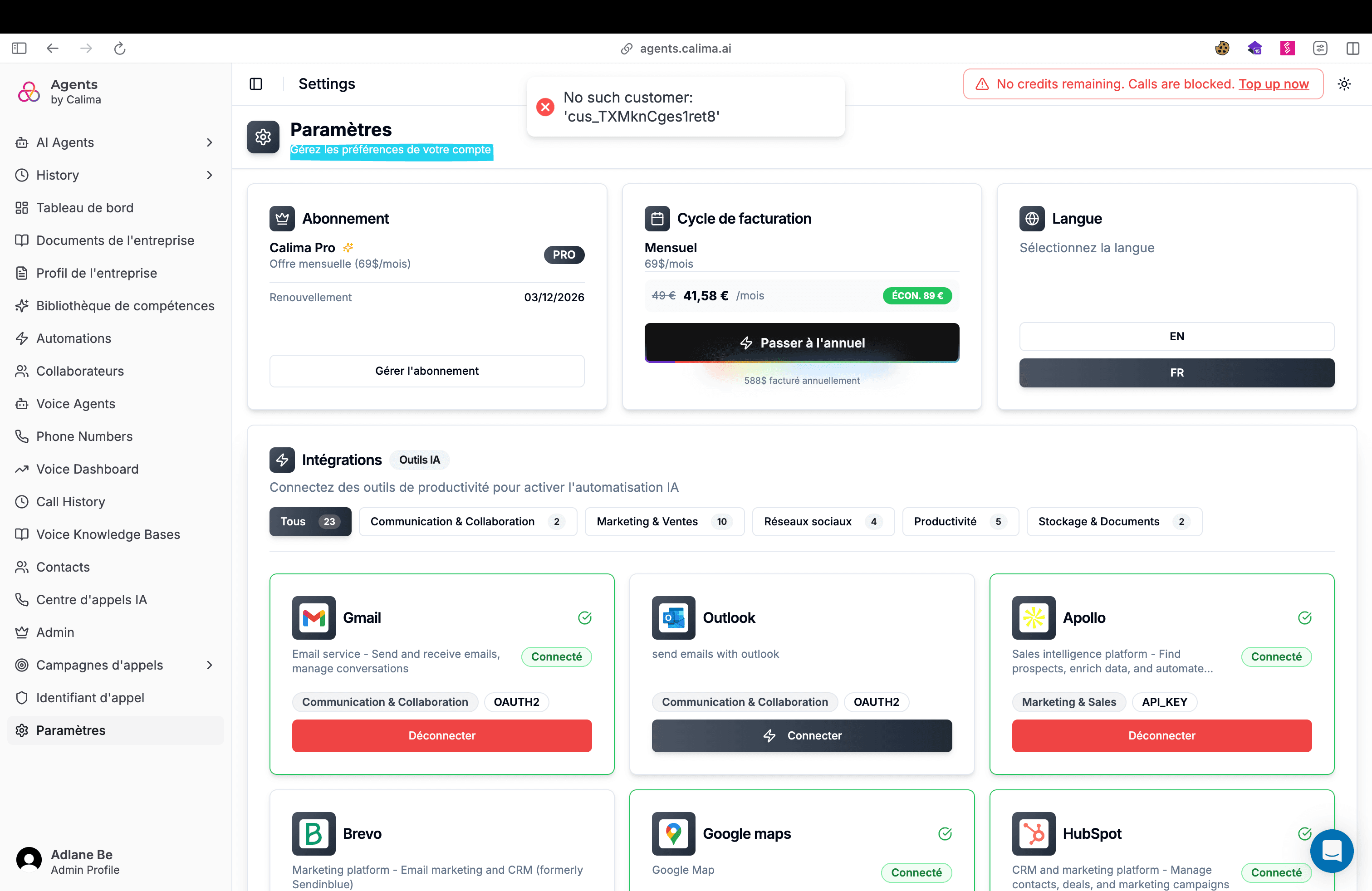Click the Top up now link
This screenshot has height=891, width=1372.
[x=1274, y=84]
